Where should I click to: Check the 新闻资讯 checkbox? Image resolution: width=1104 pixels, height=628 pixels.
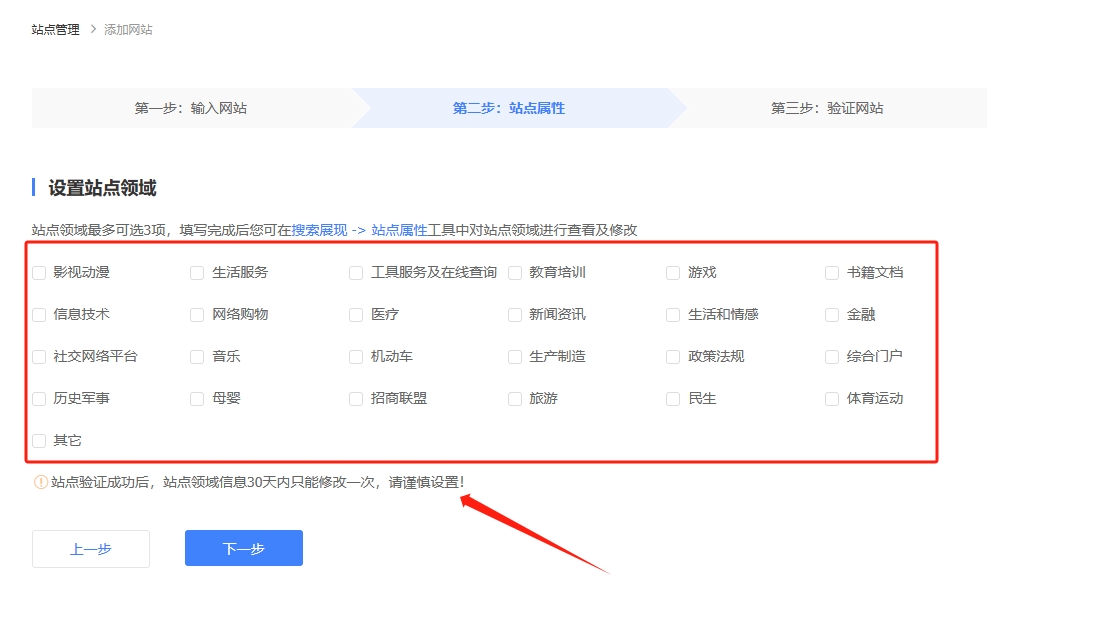click(x=515, y=315)
